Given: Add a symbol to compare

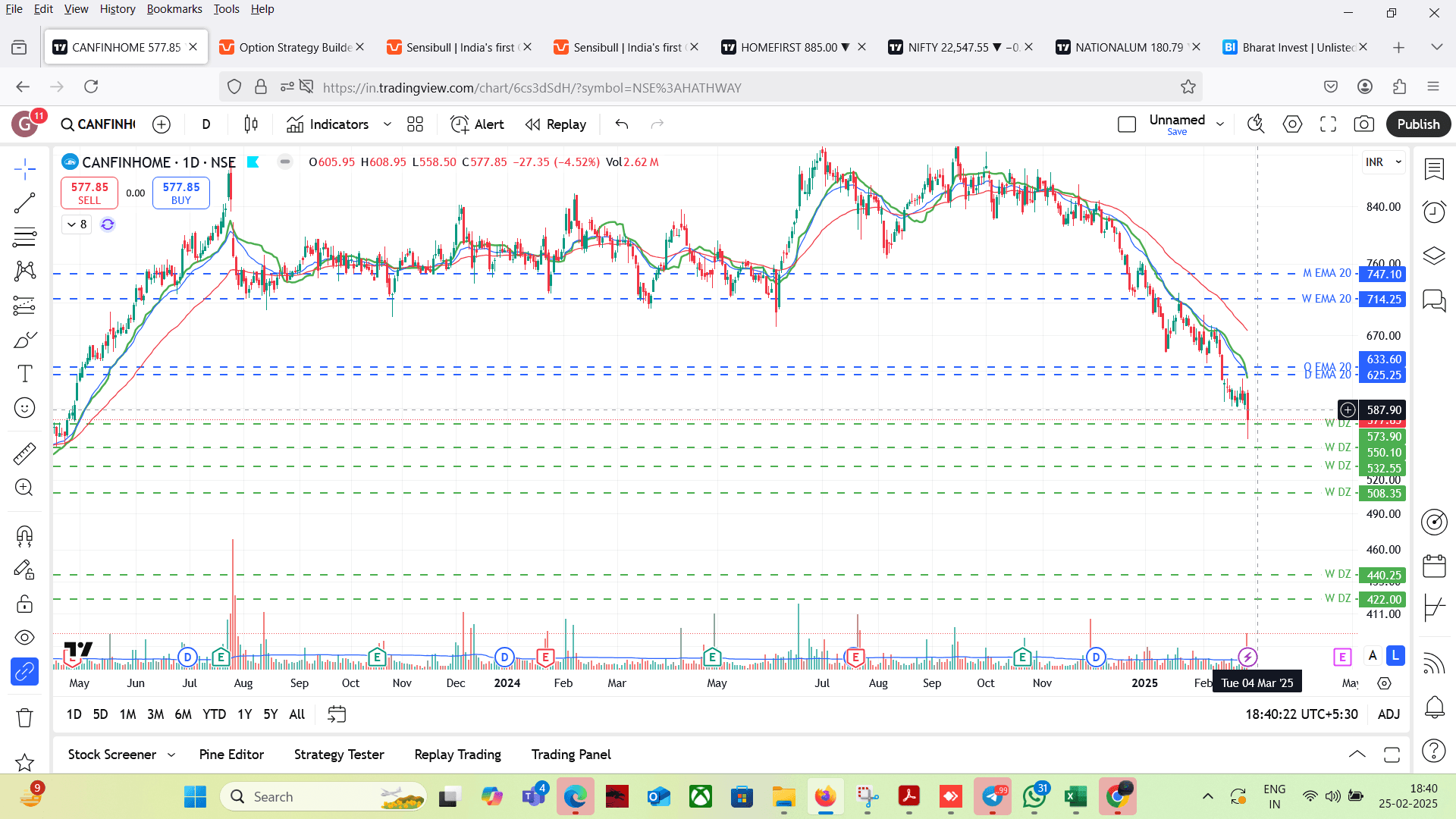Looking at the screenshot, I should (x=162, y=124).
